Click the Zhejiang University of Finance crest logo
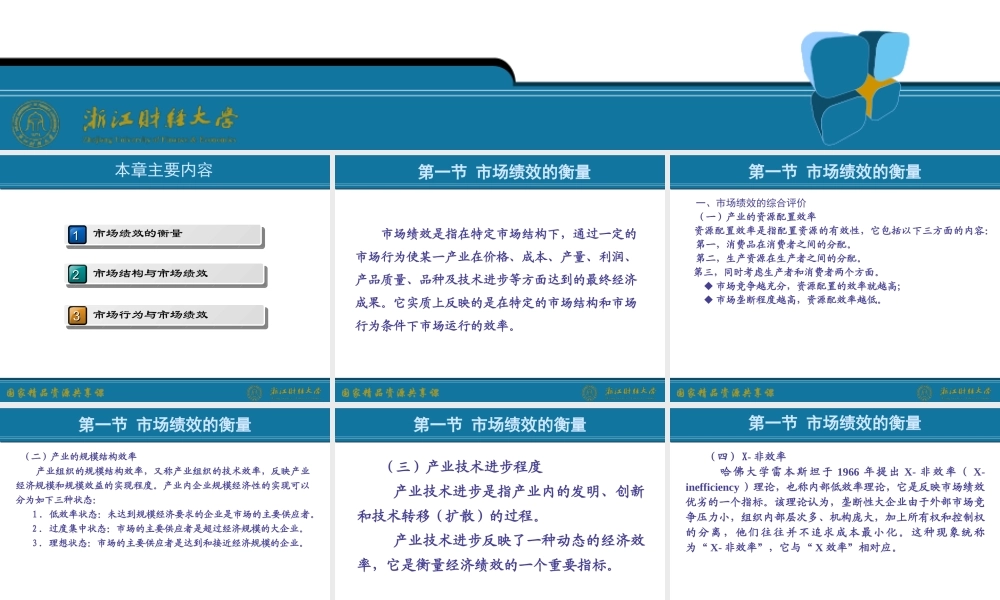1000x600 pixels. coord(36,123)
